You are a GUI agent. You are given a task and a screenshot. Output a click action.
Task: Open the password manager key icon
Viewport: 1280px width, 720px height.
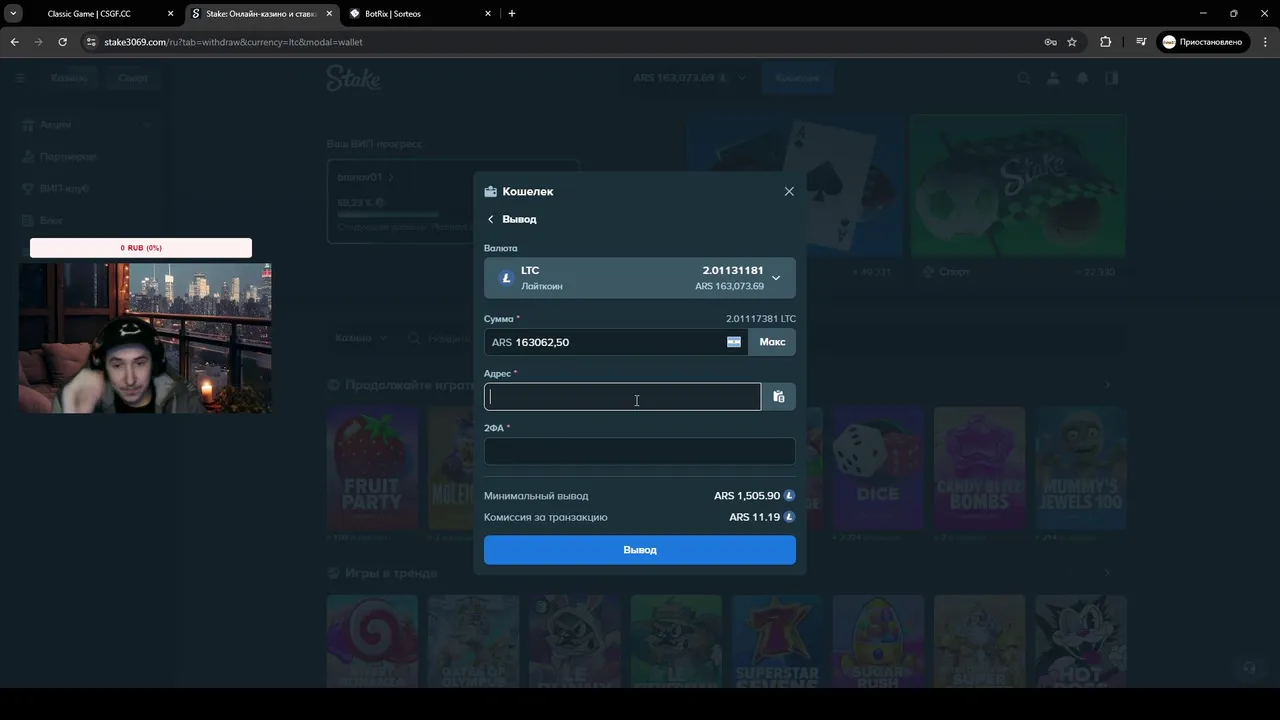pos(1050,42)
